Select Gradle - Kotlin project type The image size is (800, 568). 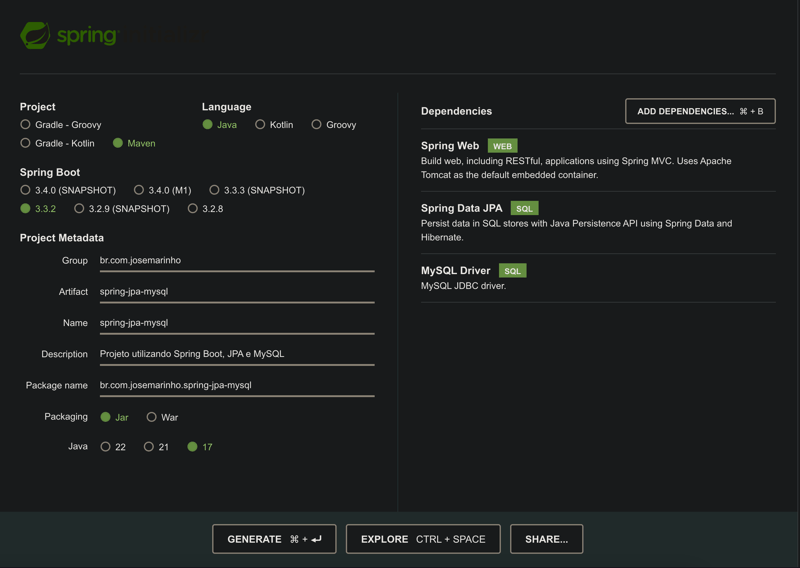[57, 143]
